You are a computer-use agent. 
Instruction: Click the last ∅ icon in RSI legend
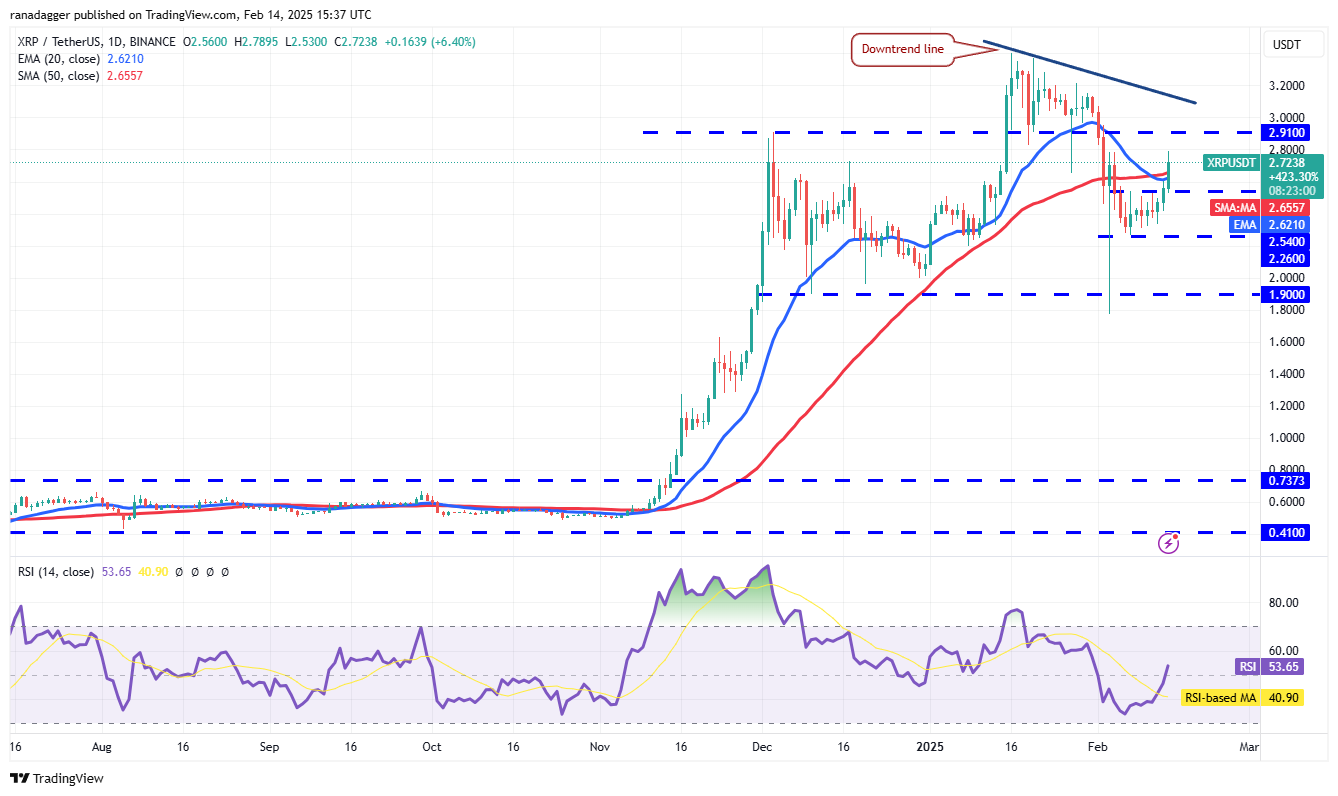tap(227, 572)
